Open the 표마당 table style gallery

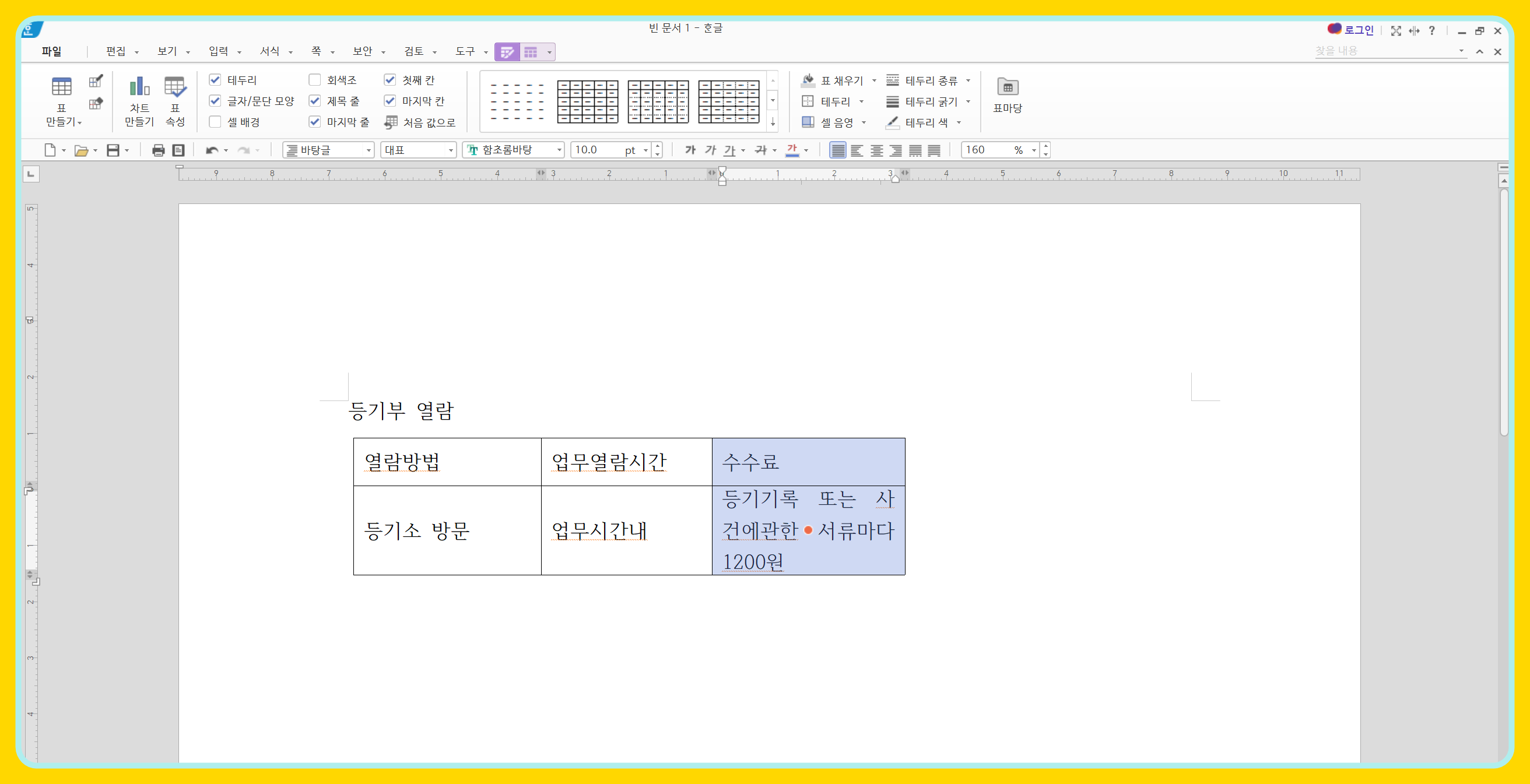coord(1008,95)
